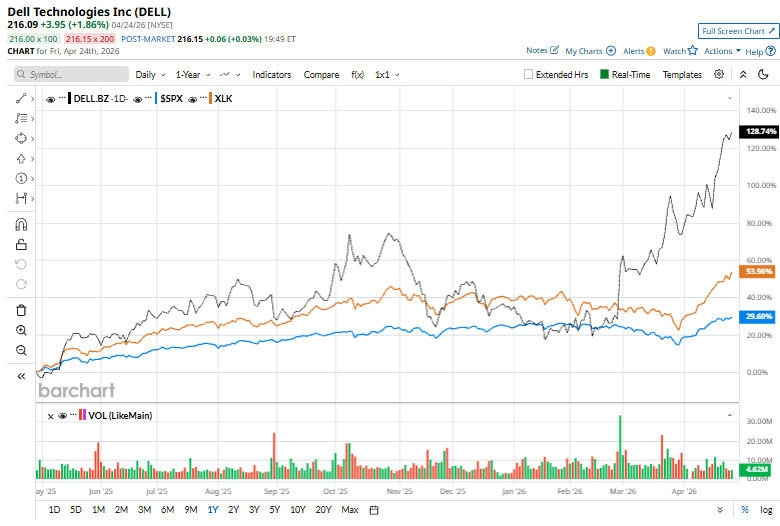Delete drawings with trash icon
The height and width of the screenshot is (526, 780).
pos(21,311)
